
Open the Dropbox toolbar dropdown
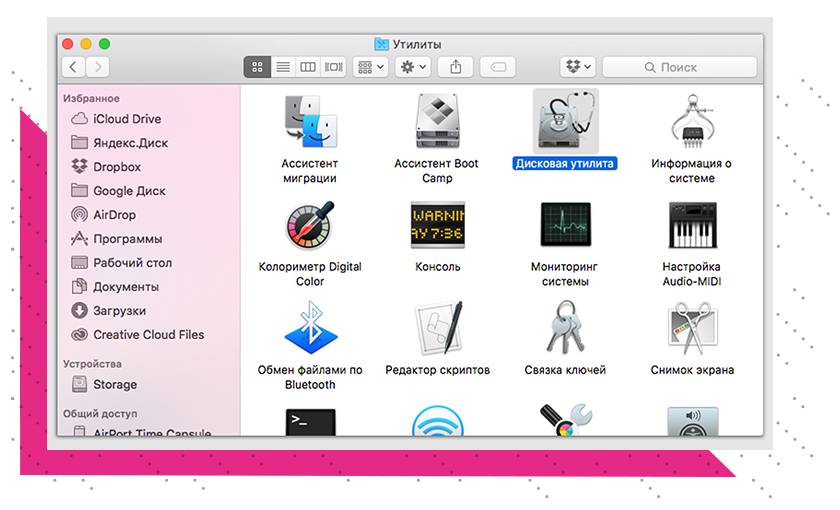pyautogui.click(x=578, y=67)
